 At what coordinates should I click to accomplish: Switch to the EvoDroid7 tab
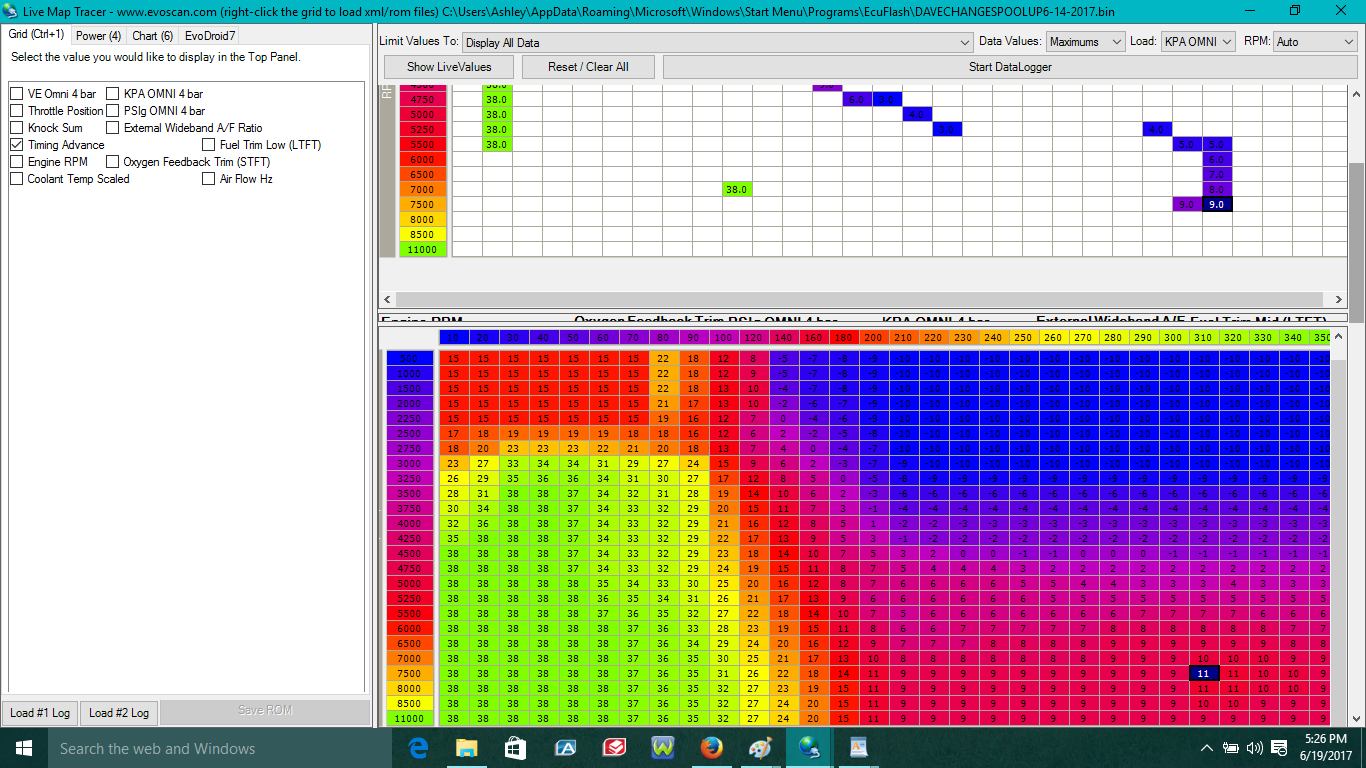210,35
